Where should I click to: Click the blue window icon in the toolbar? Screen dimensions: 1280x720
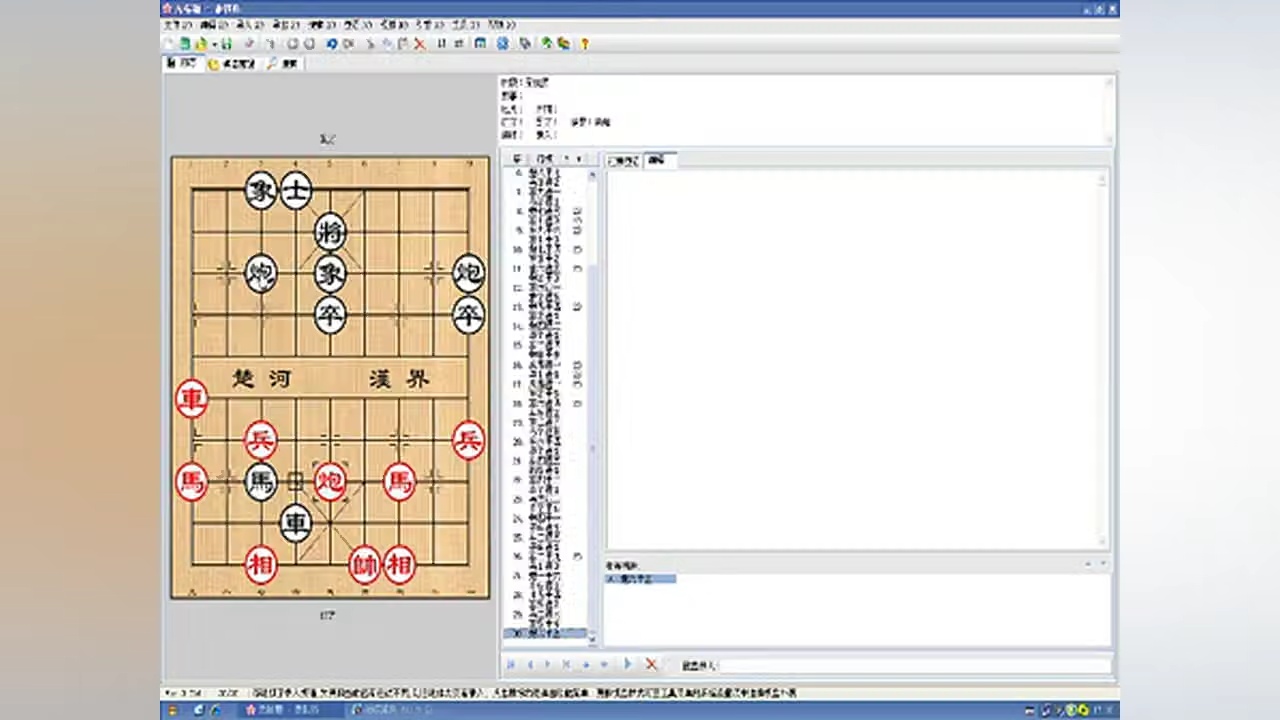point(481,44)
